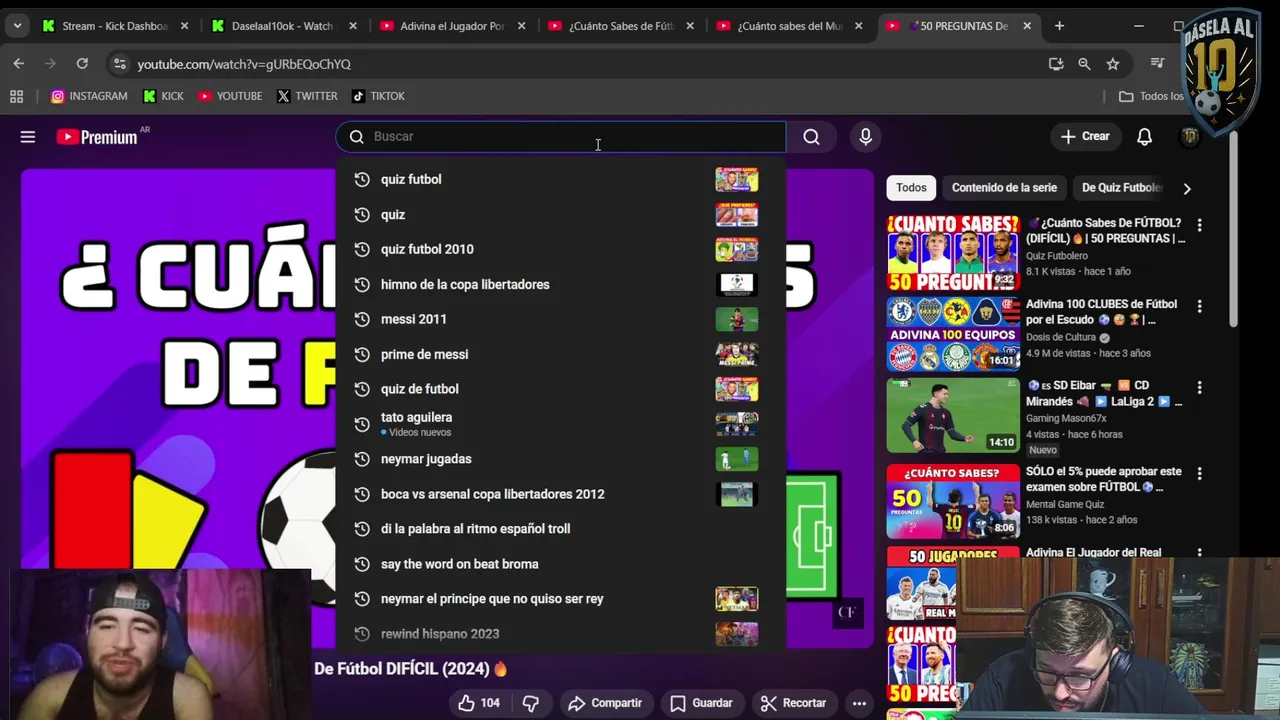This screenshot has height=720, width=1280.
Task: Click the install/cast screen icon in address bar
Action: pyautogui.click(x=1056, y=64)
